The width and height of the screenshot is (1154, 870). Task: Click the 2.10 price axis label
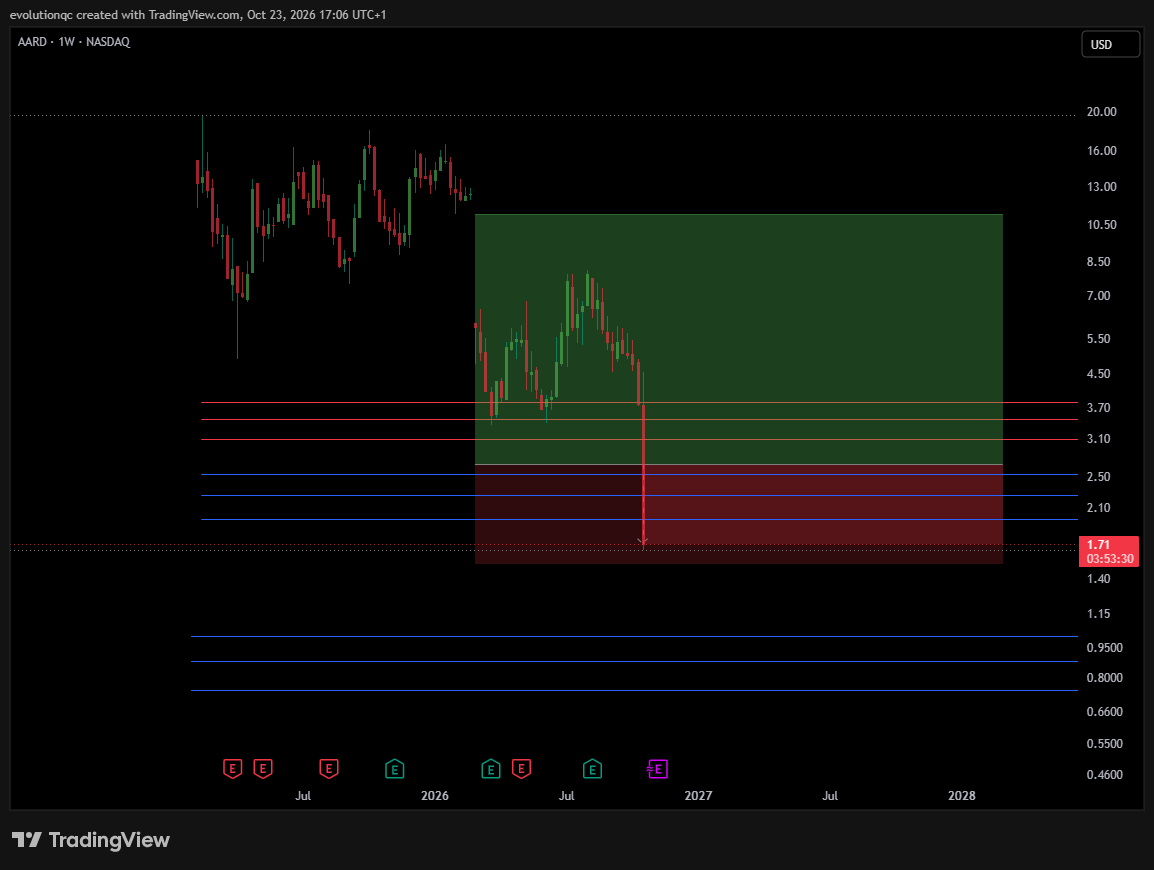(x=1098, y=508)
